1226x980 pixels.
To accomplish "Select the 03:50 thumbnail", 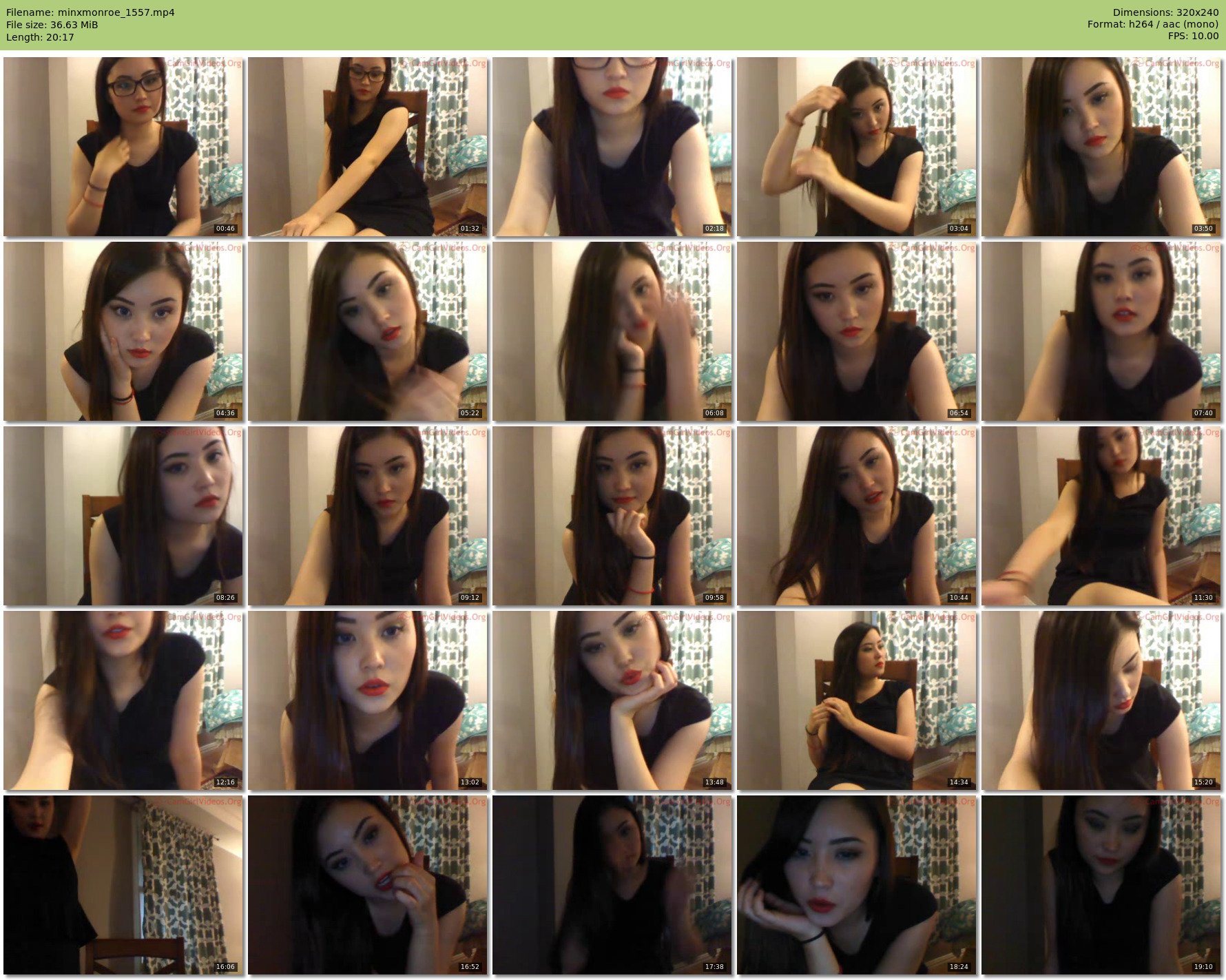I will pos(1101,147).
